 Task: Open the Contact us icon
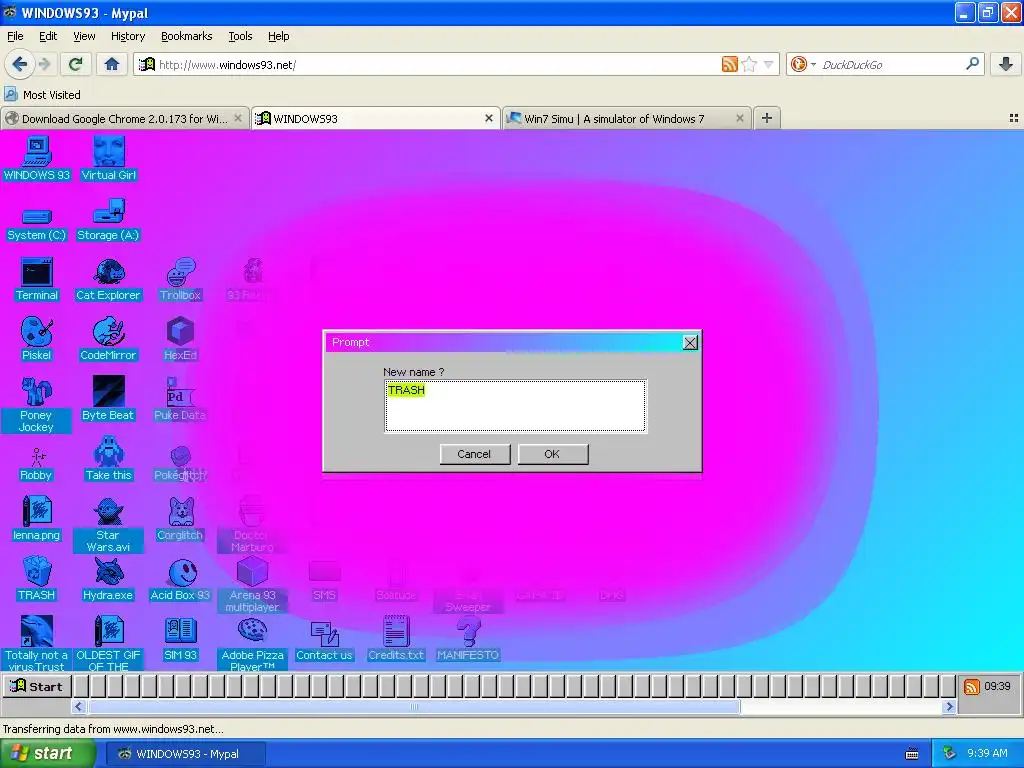click(324, 641)
